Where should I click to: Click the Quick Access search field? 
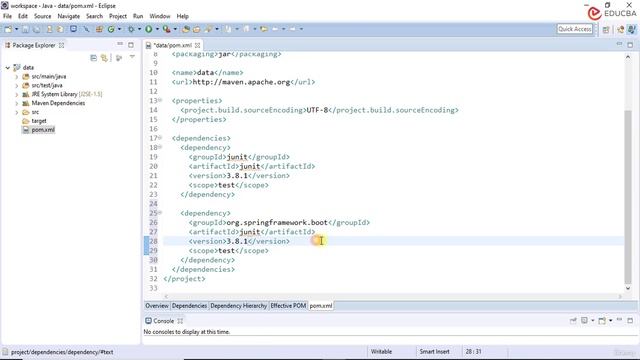coord(575,29)
